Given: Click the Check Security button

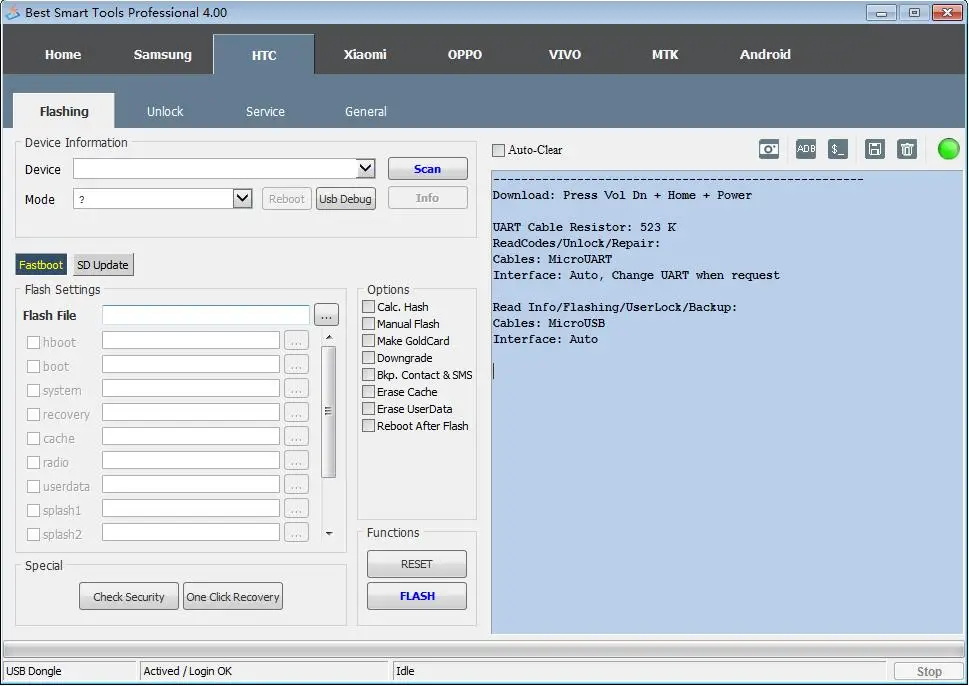Looking at the screenshot, I should click(x=129, y=596).
